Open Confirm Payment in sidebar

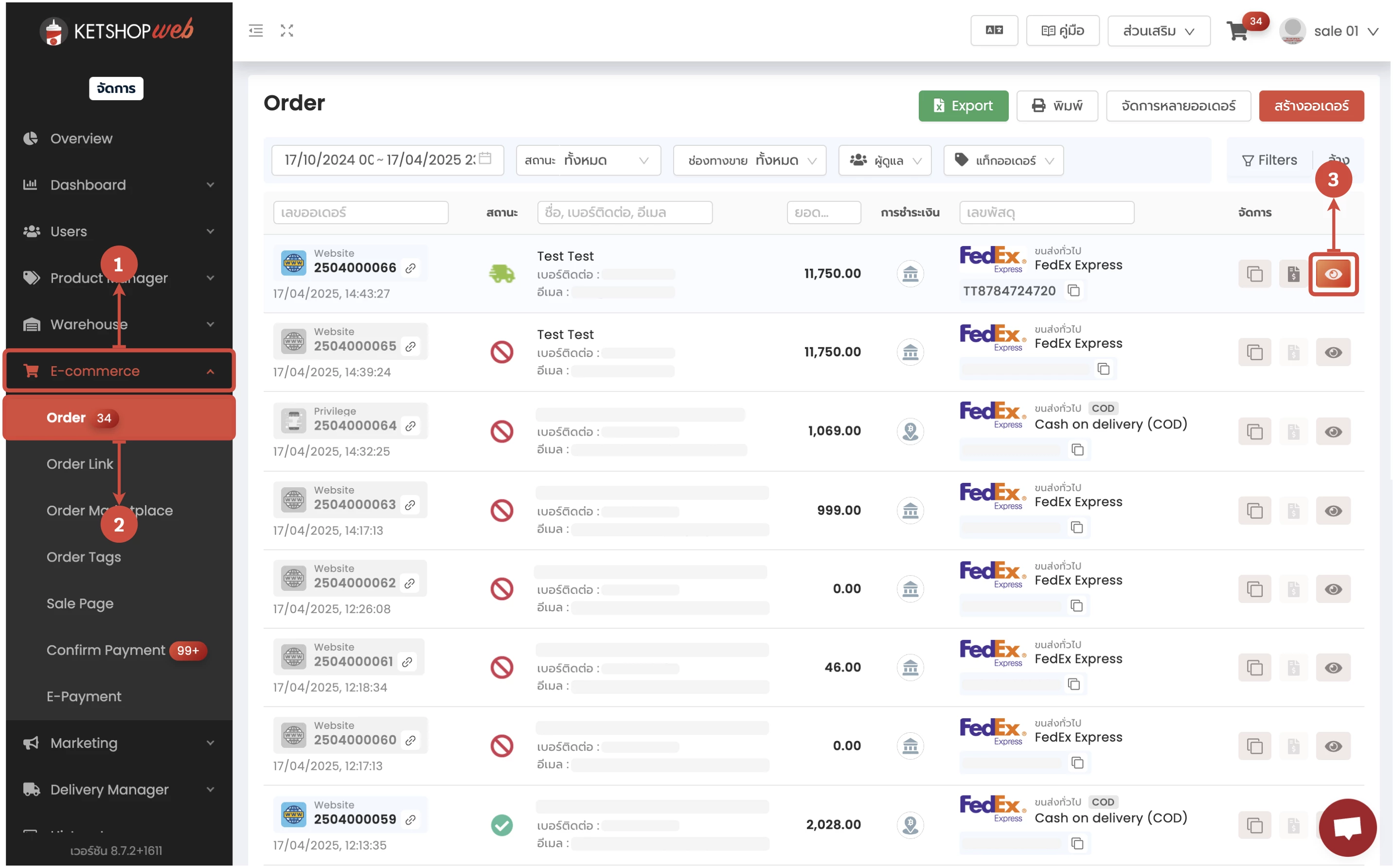pyautogui.click(x=106, y=650)
